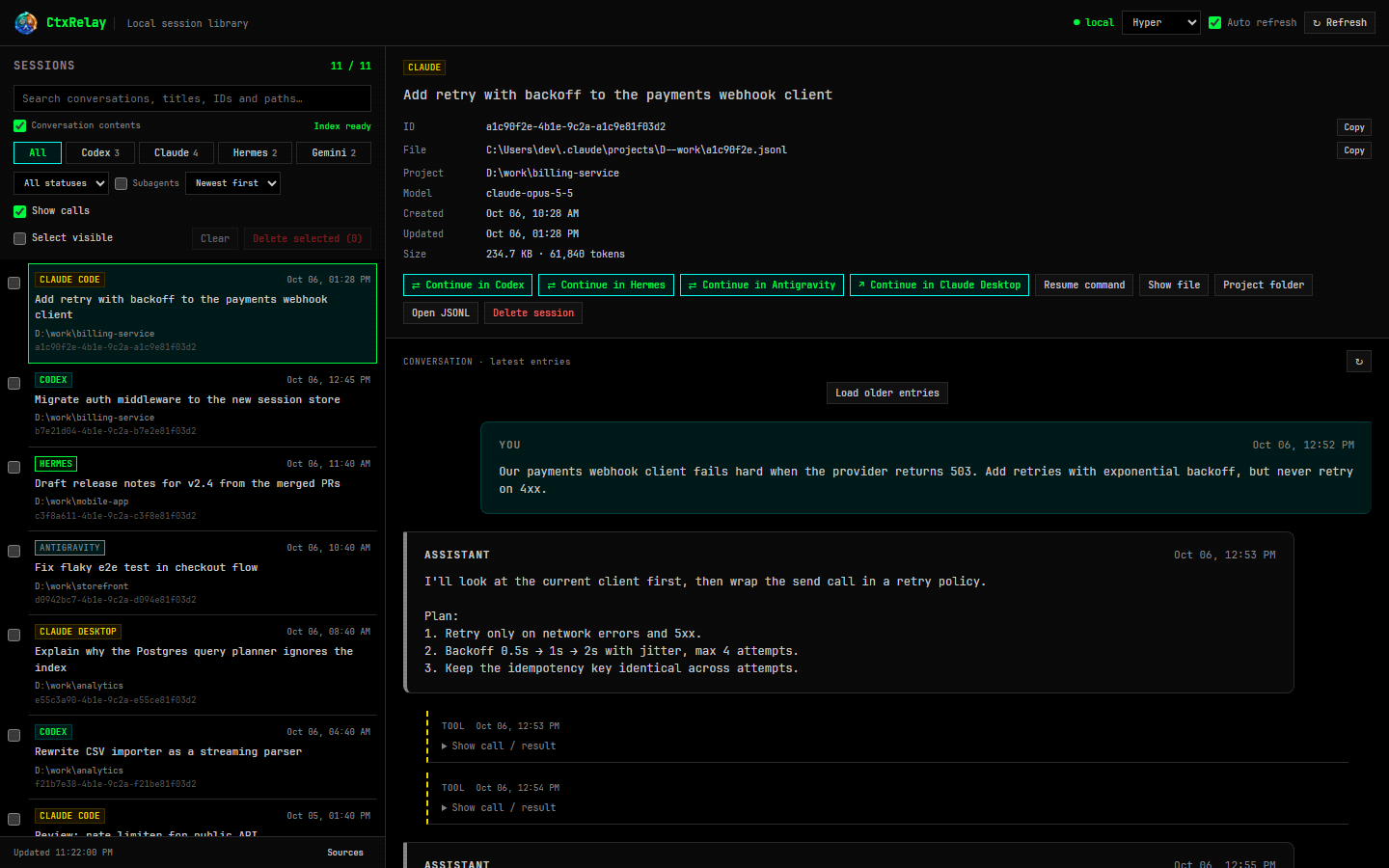Click the CtxRelay globe logo icon
The height and width of the screenshot is (868, 1389).
pos(26,22)
